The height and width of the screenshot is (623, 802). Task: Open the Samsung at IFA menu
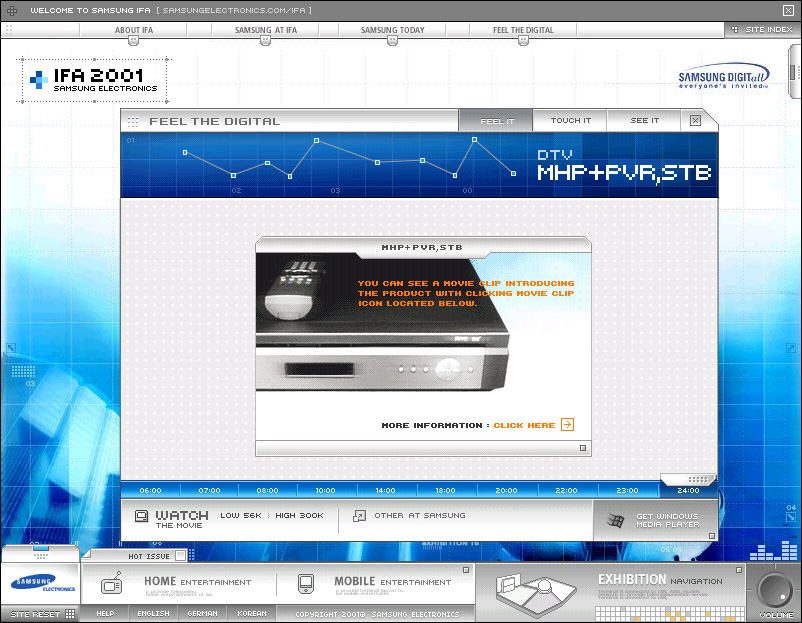pyautogui.click(x=265, y=30)
